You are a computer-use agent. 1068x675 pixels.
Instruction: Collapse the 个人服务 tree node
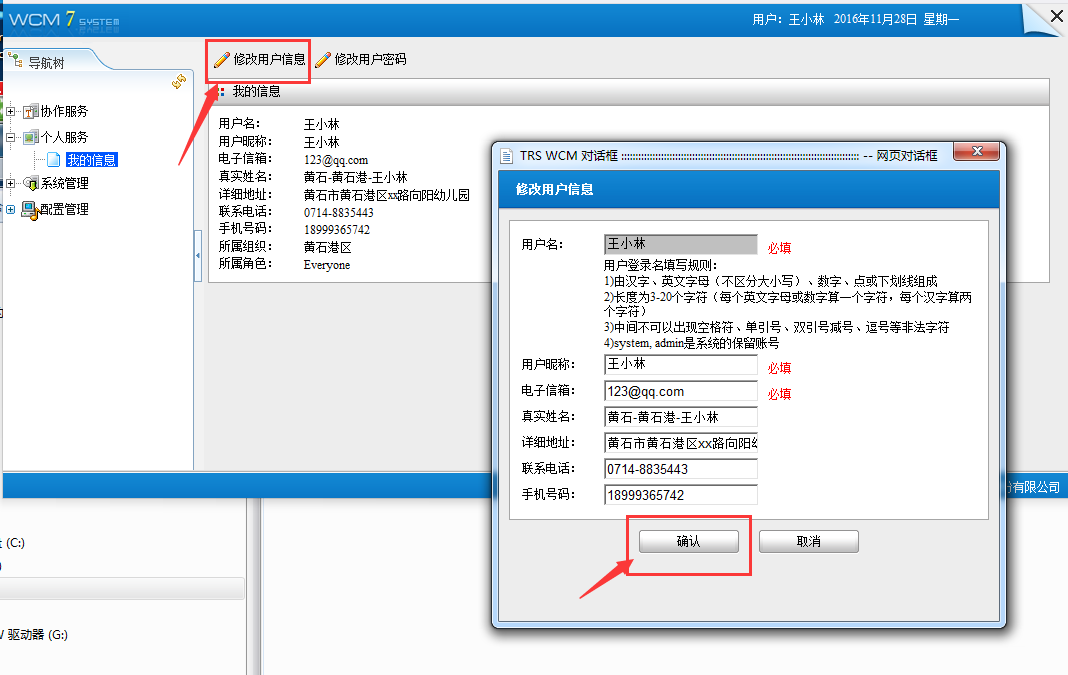(11, 137)
